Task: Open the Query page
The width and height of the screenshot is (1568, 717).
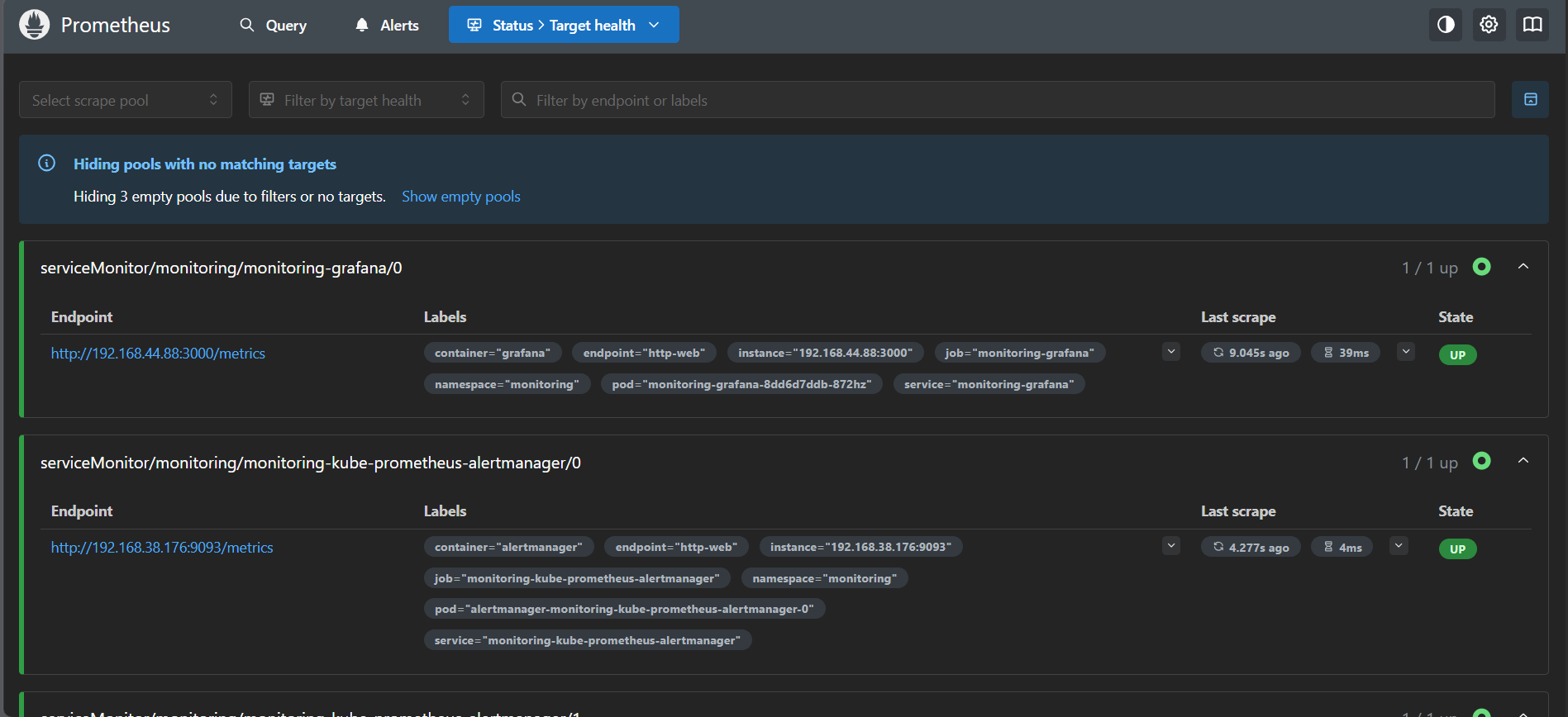Action: click(x=273, y=25)
